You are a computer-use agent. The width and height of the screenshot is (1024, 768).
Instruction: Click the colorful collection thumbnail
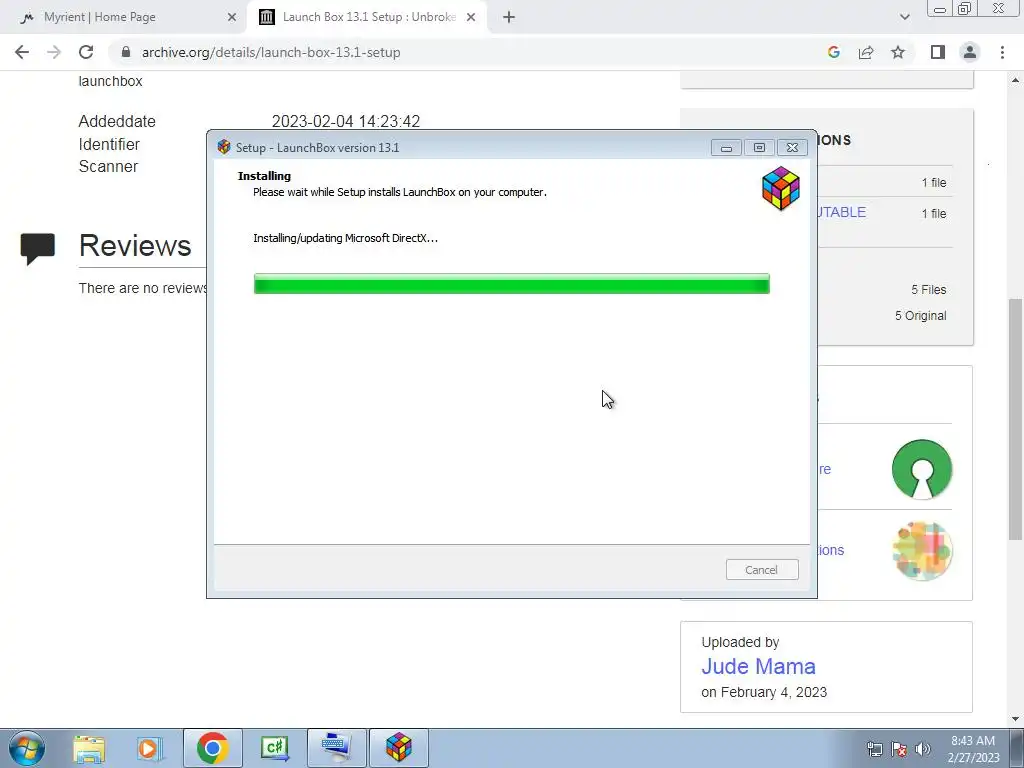(x=921, y=550)
